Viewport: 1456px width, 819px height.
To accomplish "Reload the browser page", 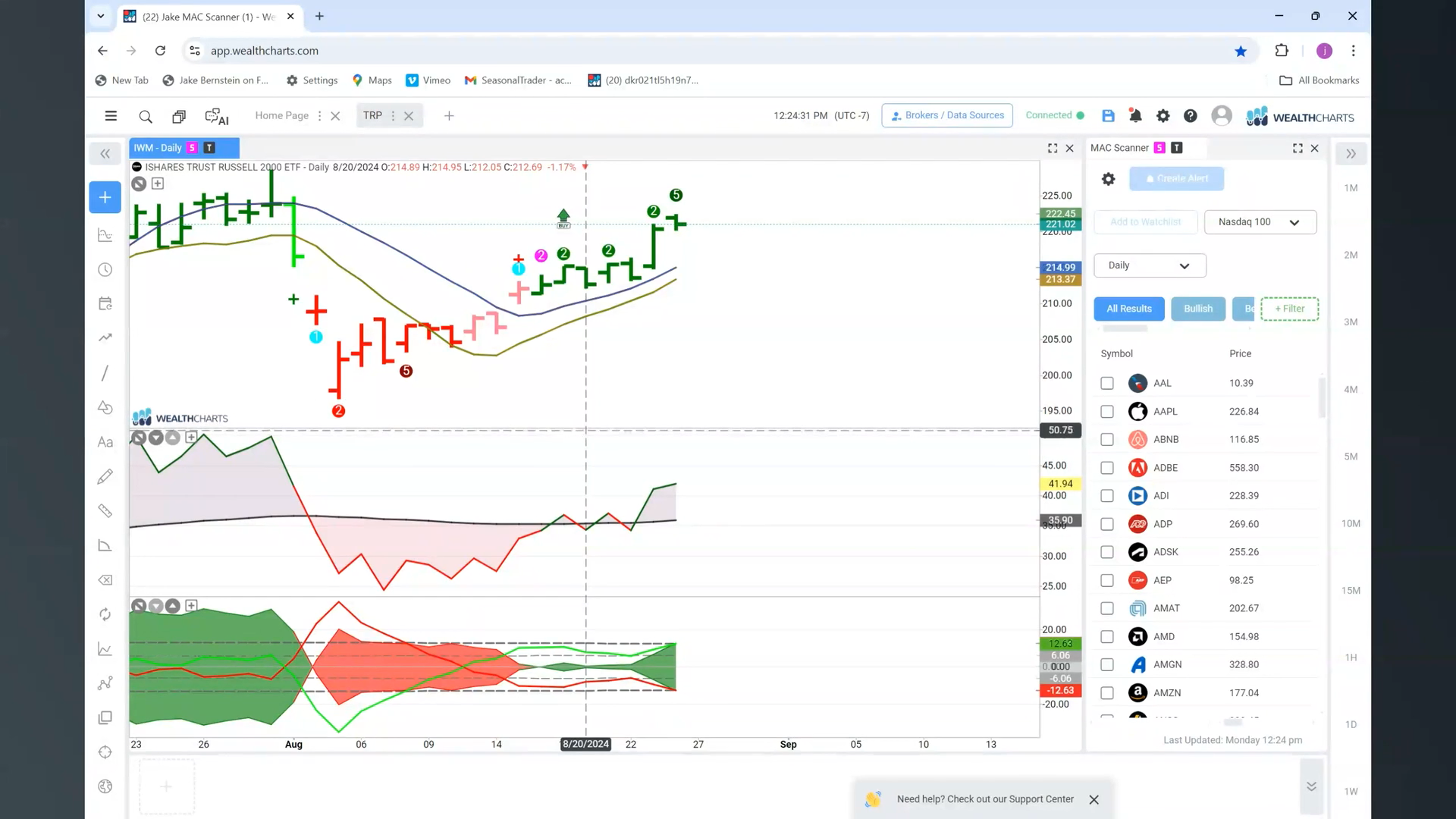I will pos(160,51).
